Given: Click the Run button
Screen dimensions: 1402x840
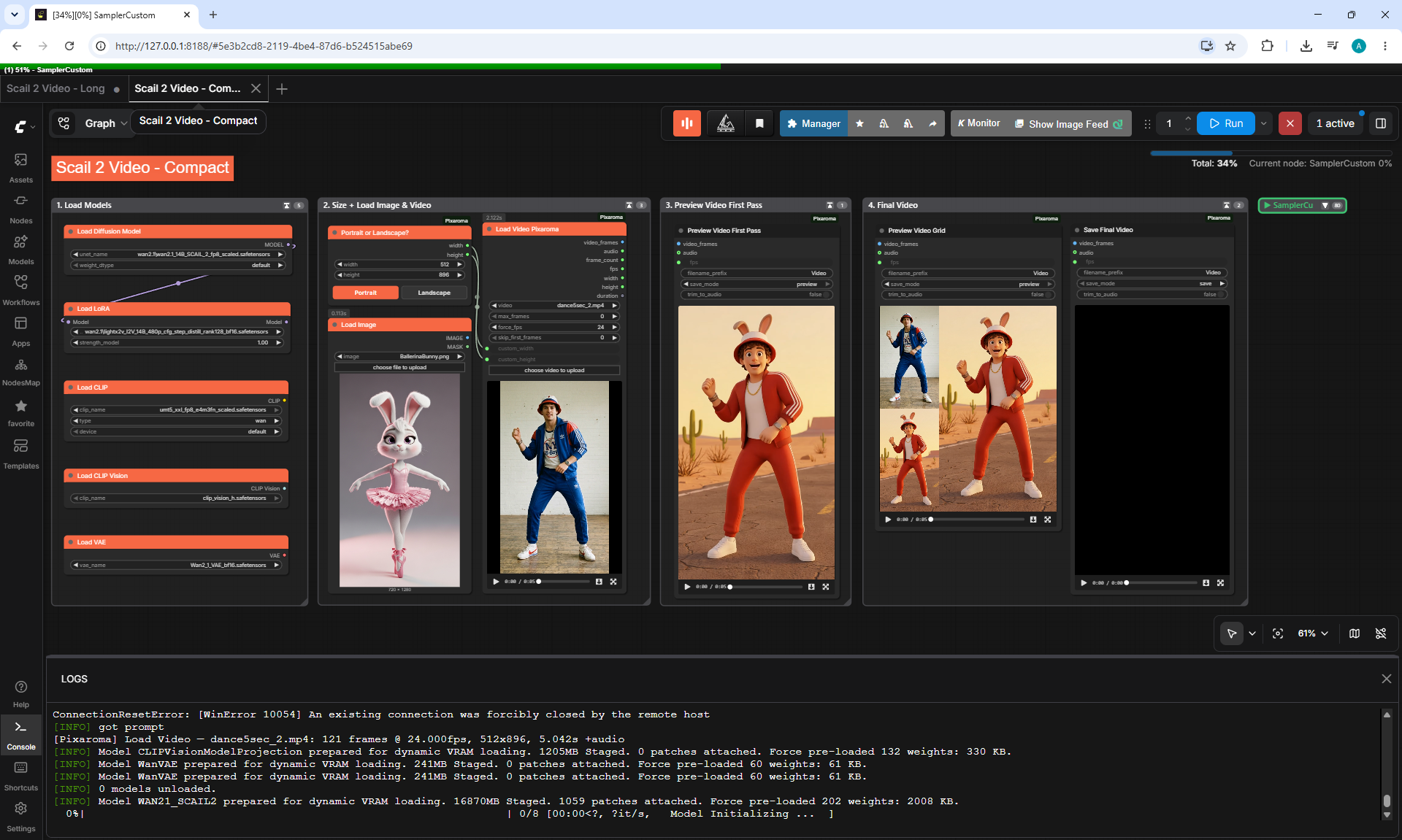Looking at the screenshot, I should click(1226, 123).
